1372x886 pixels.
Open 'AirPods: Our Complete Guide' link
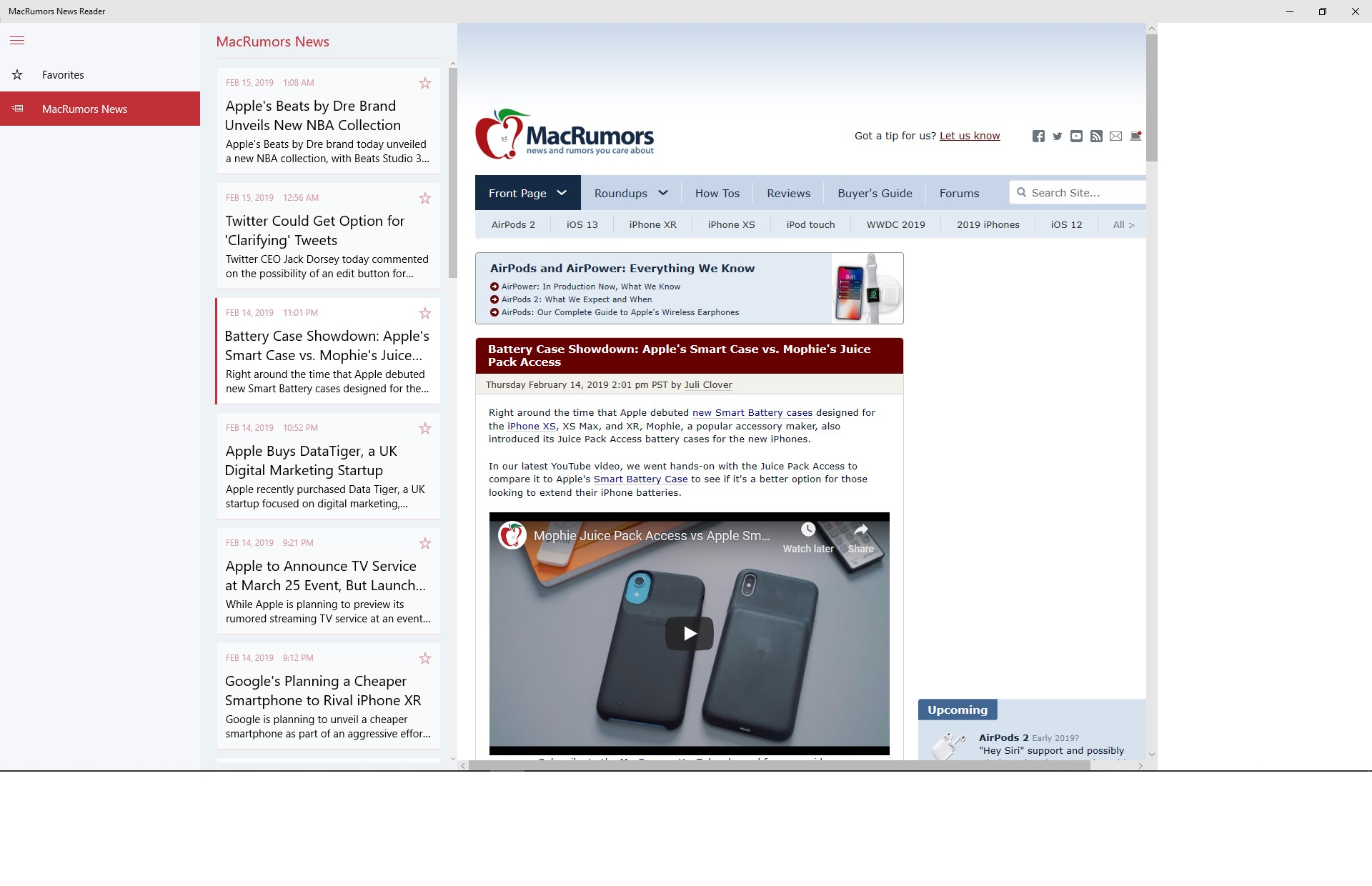(620, 312)
